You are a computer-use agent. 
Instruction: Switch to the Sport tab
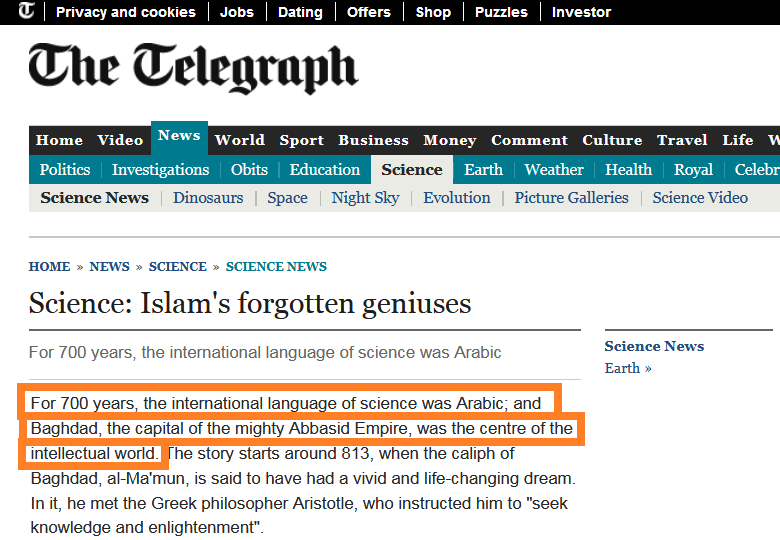[x=301, y=140]
